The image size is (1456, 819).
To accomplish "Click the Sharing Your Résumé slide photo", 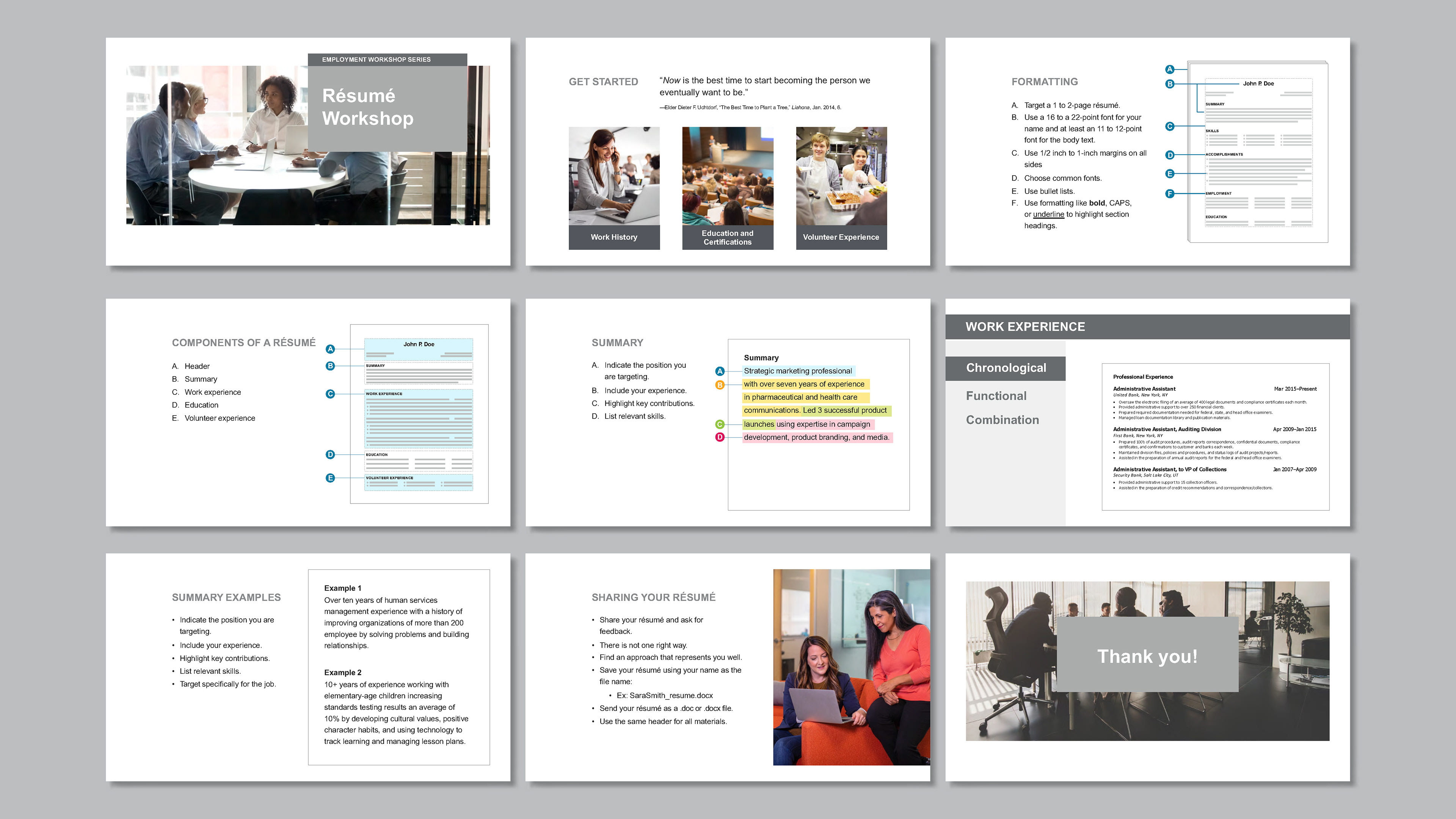I will coord(850,667).
